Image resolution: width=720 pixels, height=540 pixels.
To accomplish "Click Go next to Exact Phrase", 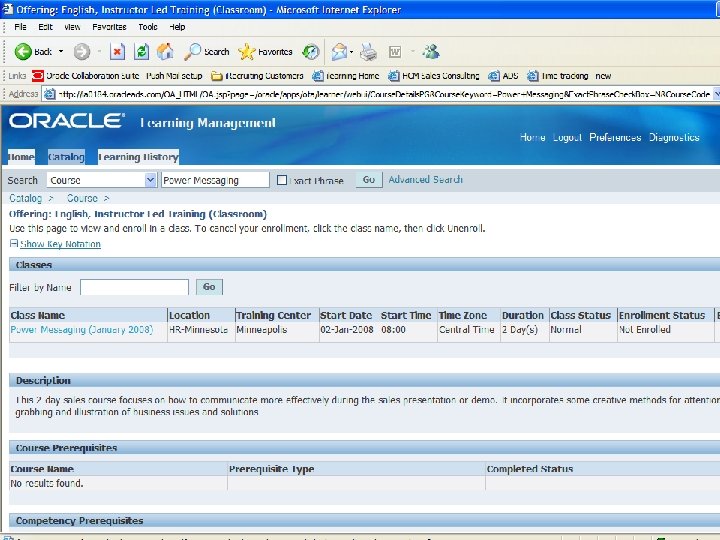I will click(x=369, y=180).
